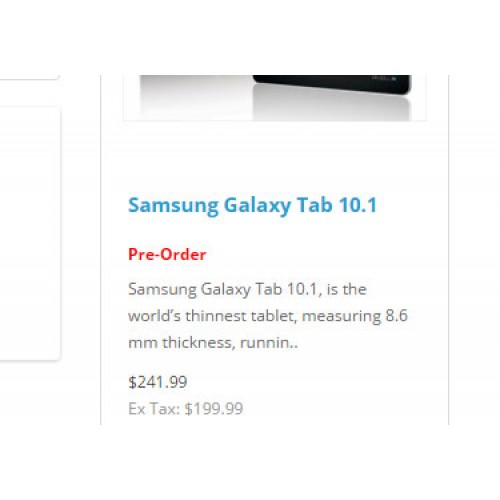The image size is (500, 500).
Task: Click the word "Tab" in the blue title
Action: (314, 205)
